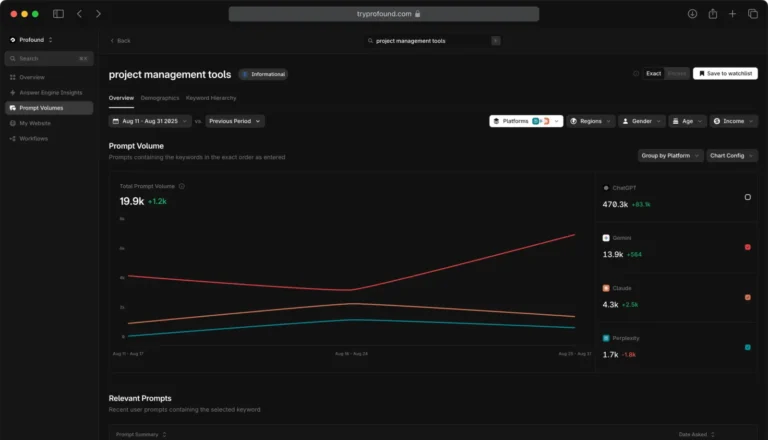Click the tryprofound.com address bar
Screen dimensions: 768x440
click(x=384, y=14)
